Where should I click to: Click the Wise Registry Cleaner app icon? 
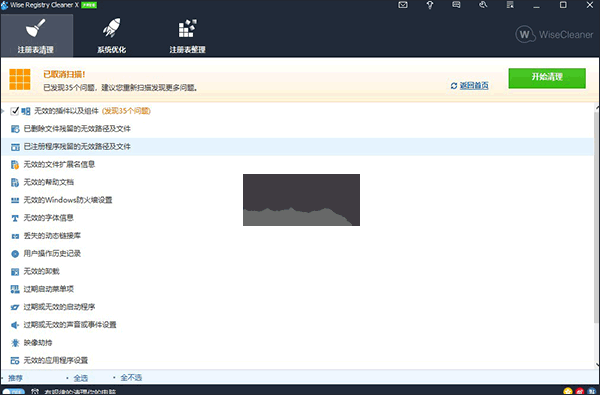(5, 5)
